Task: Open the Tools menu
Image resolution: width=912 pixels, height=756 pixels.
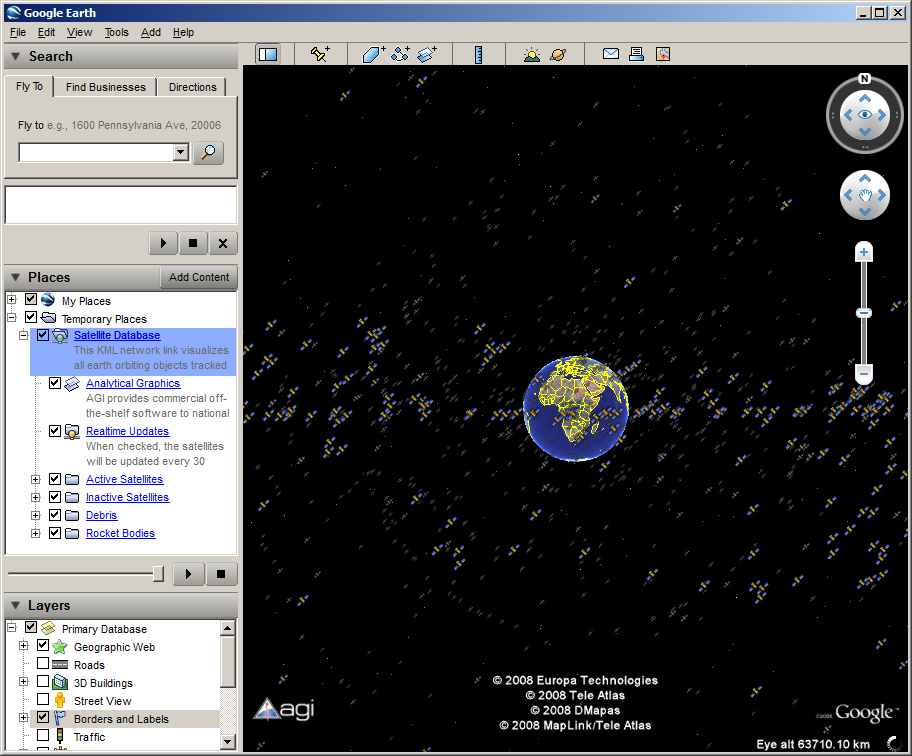Action: (x=117, y=32)
